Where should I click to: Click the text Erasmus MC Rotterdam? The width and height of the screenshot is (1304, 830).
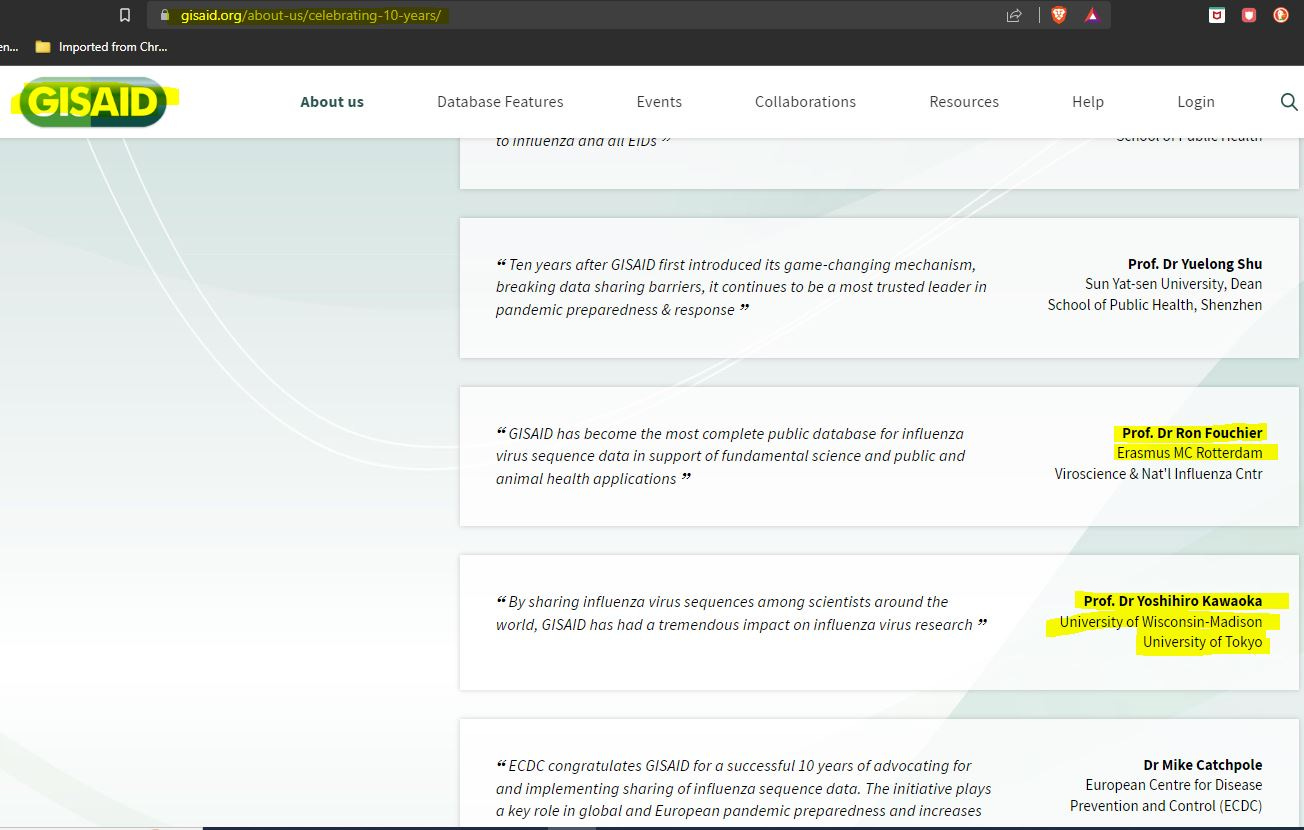(x=1189, y=453)
